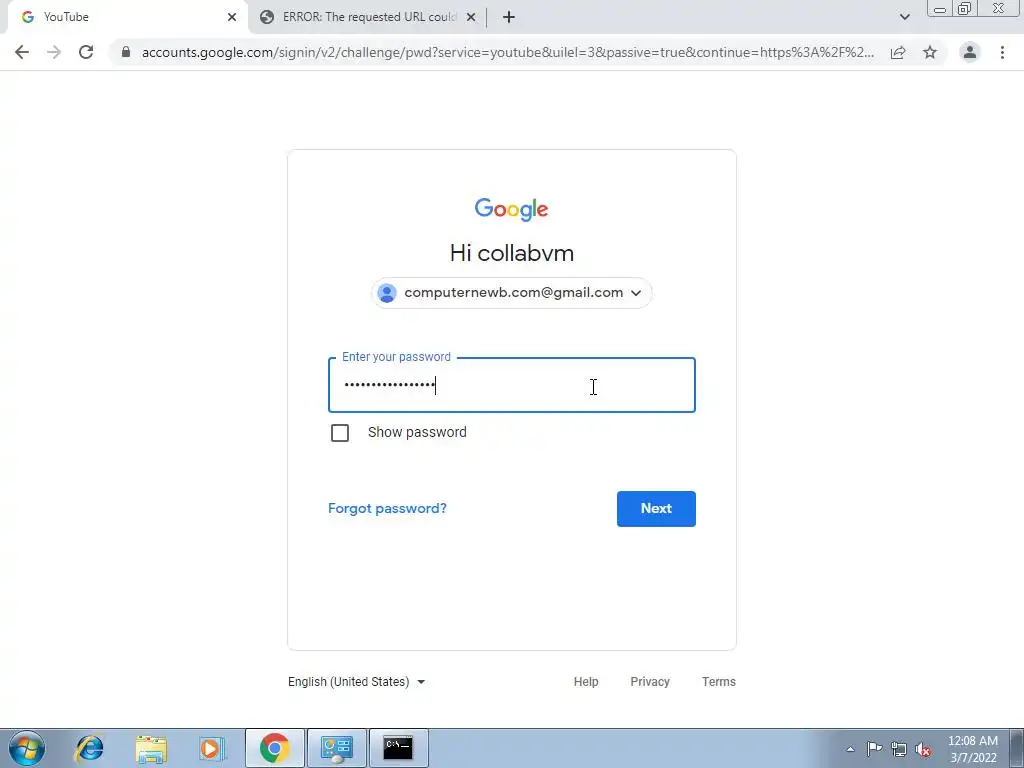1024x768 pixels.
Task: Open the Chrome profile avatar icon
Action: [970, 52]
